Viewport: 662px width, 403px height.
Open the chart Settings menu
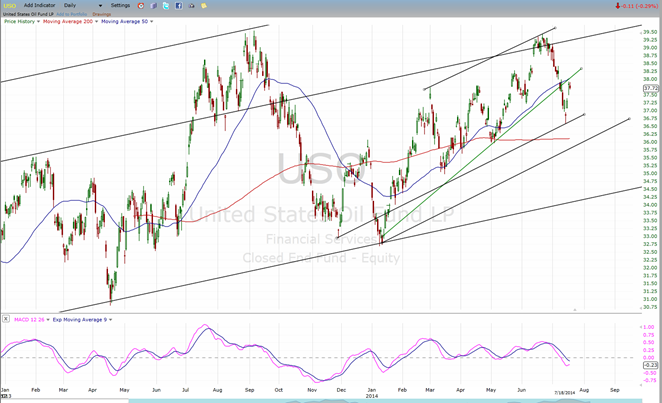[x=120, y=5]
